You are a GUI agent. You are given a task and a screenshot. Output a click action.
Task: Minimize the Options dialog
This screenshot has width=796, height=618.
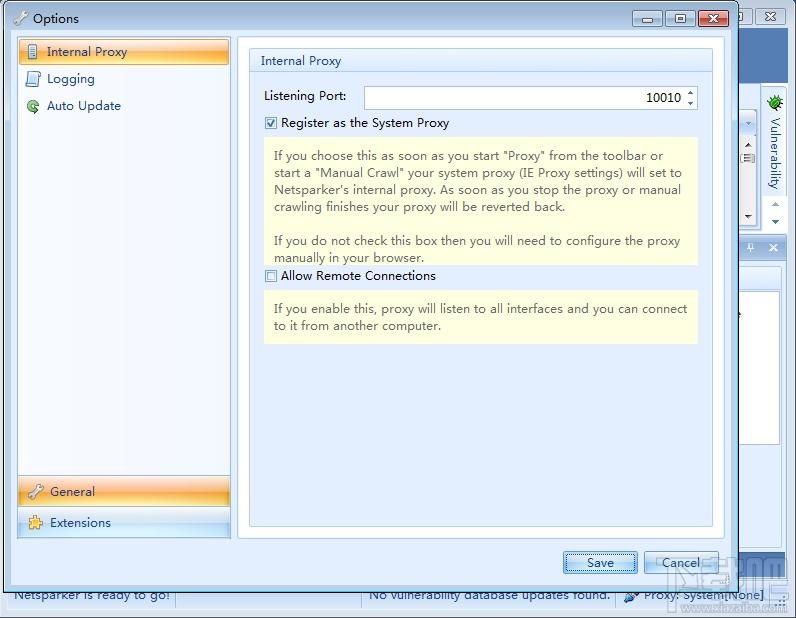pos(647,19)
